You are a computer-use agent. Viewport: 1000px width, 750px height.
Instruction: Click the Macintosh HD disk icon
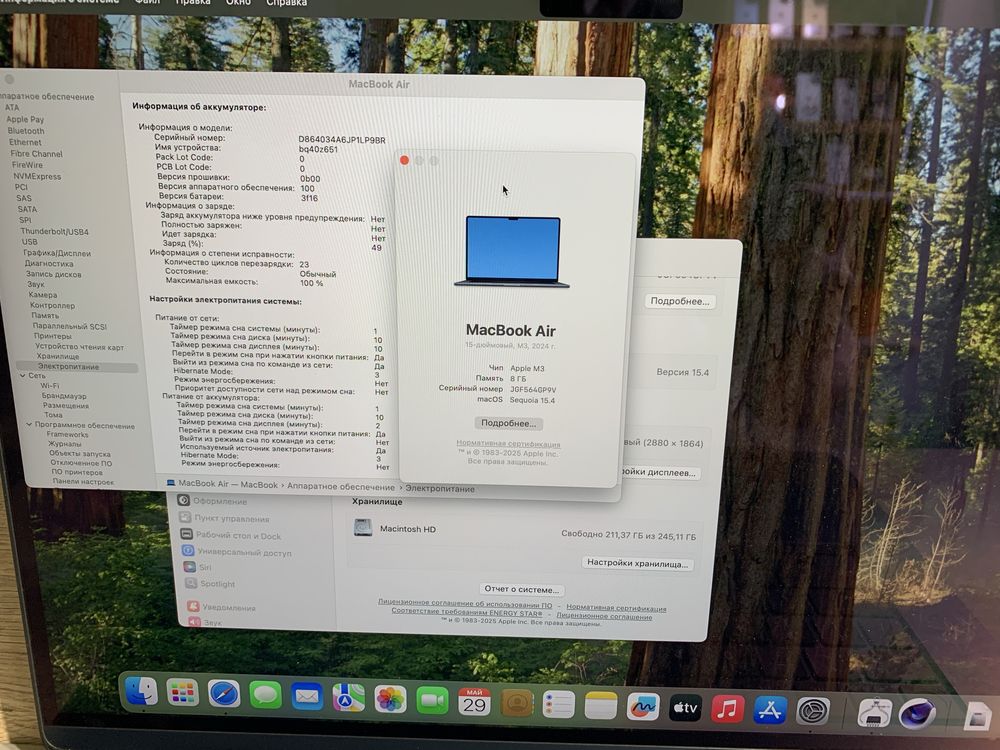pos(363,528)
